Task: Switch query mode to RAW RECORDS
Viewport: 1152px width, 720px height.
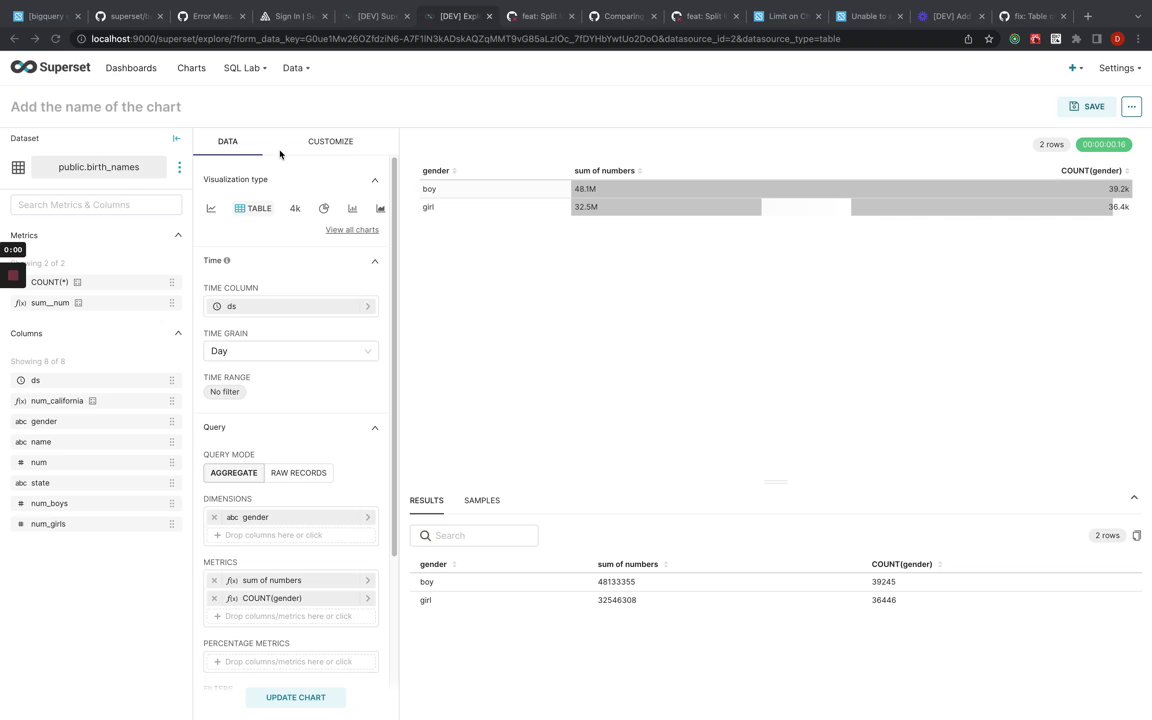Action: click(x=298, y=473)
